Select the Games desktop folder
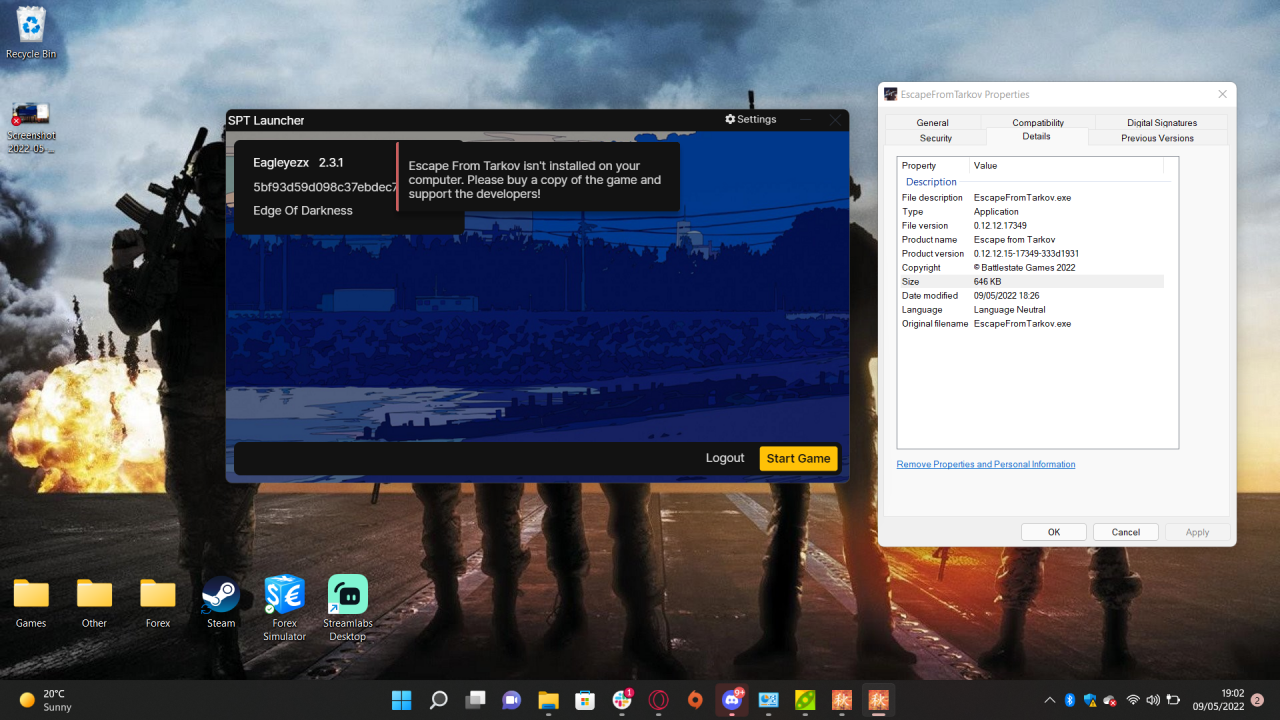This screenshot has width=1280, height=720. 31,602
